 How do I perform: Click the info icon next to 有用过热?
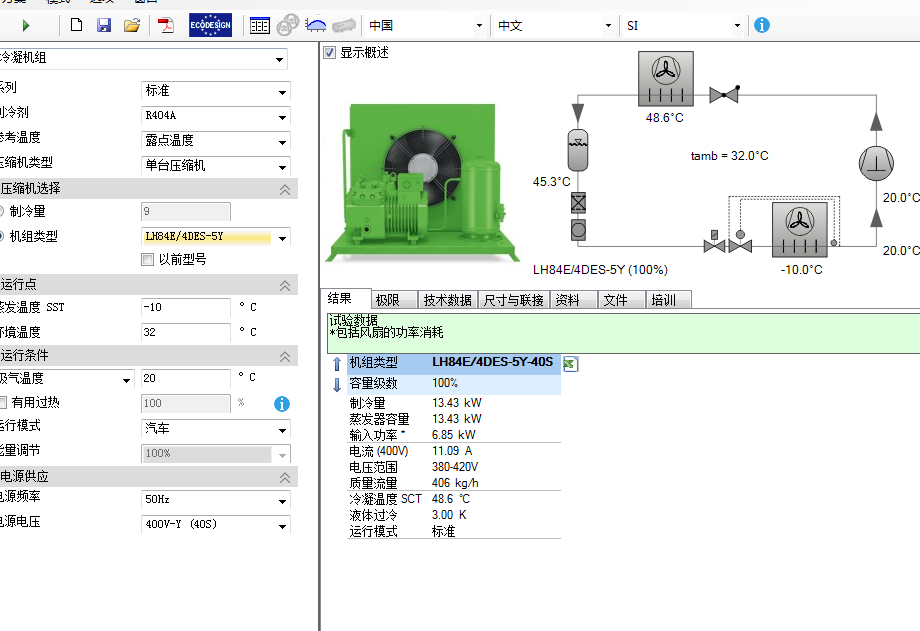pyautogui.click(x=282, y=404)
